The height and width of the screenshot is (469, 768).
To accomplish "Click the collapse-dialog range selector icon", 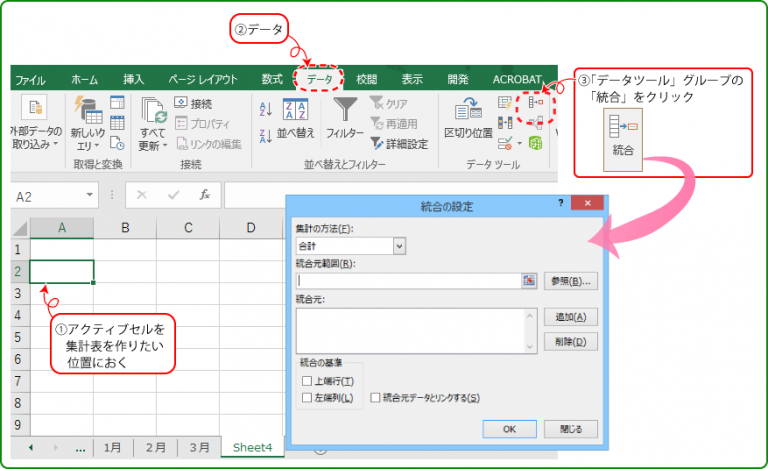I will 529,281.
